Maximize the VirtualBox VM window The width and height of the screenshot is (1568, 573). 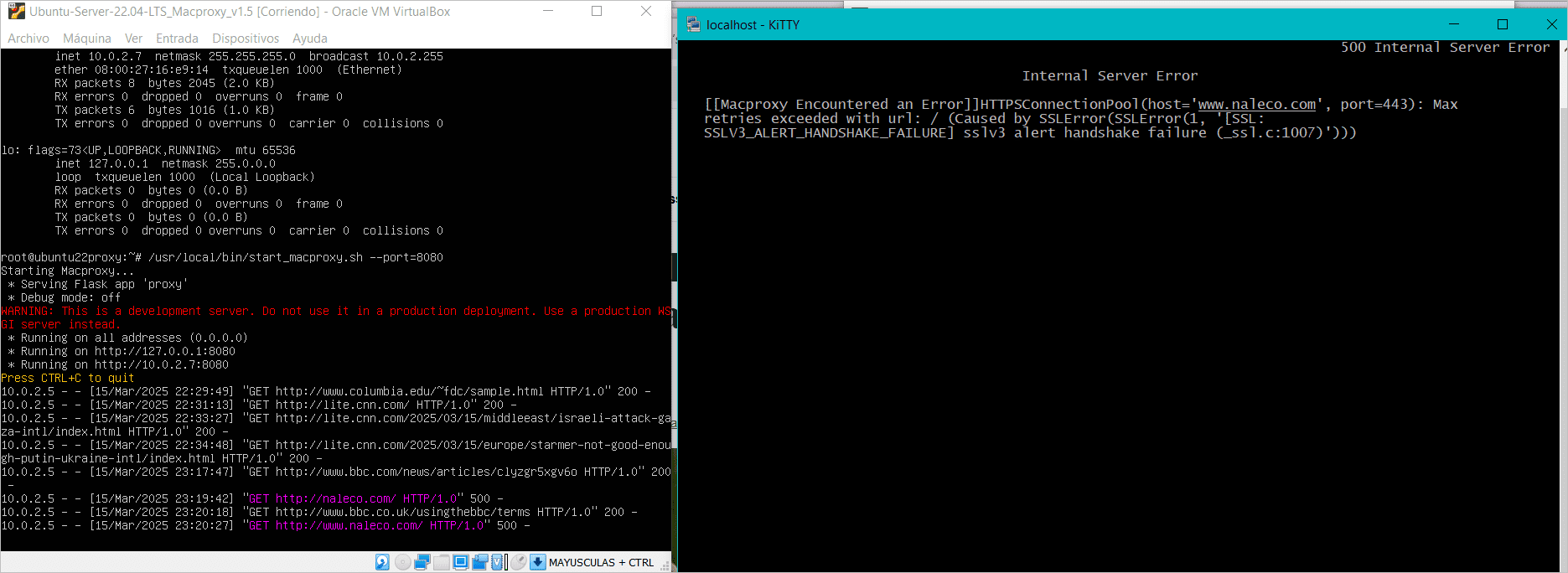[x=597, y=11]
